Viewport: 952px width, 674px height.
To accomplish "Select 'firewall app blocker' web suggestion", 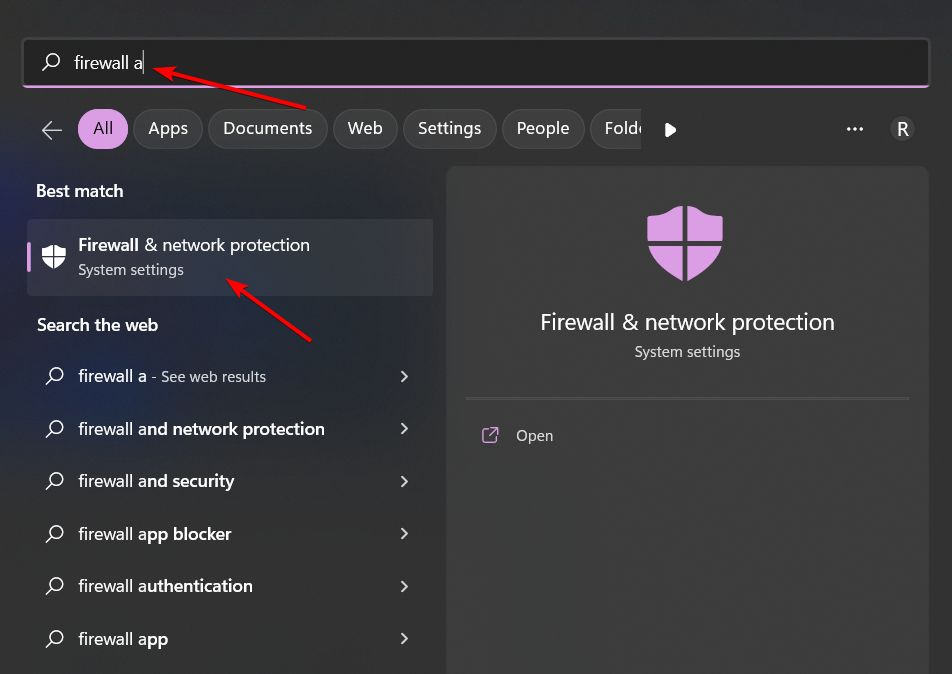I will (x=230, y=534).
